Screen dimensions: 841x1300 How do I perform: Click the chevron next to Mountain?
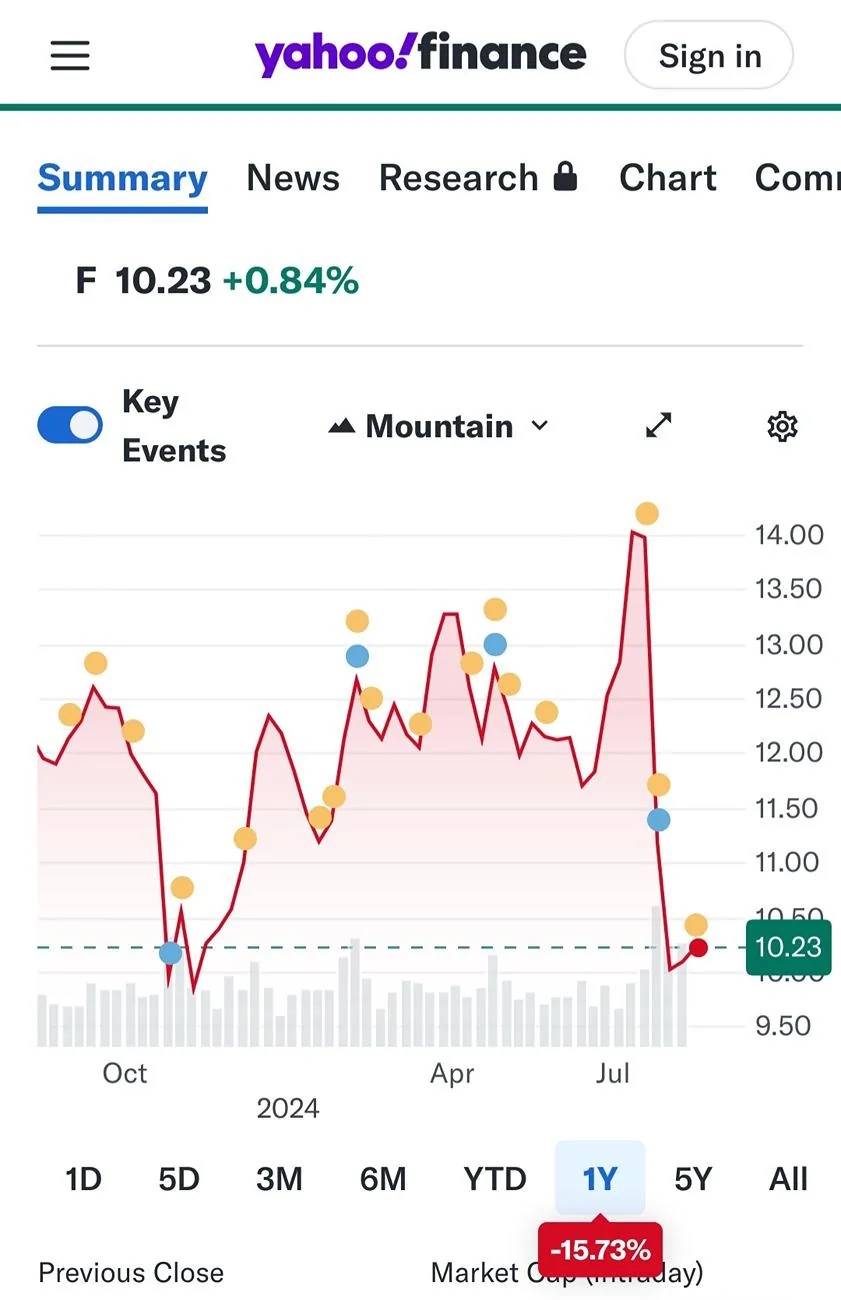540,426
